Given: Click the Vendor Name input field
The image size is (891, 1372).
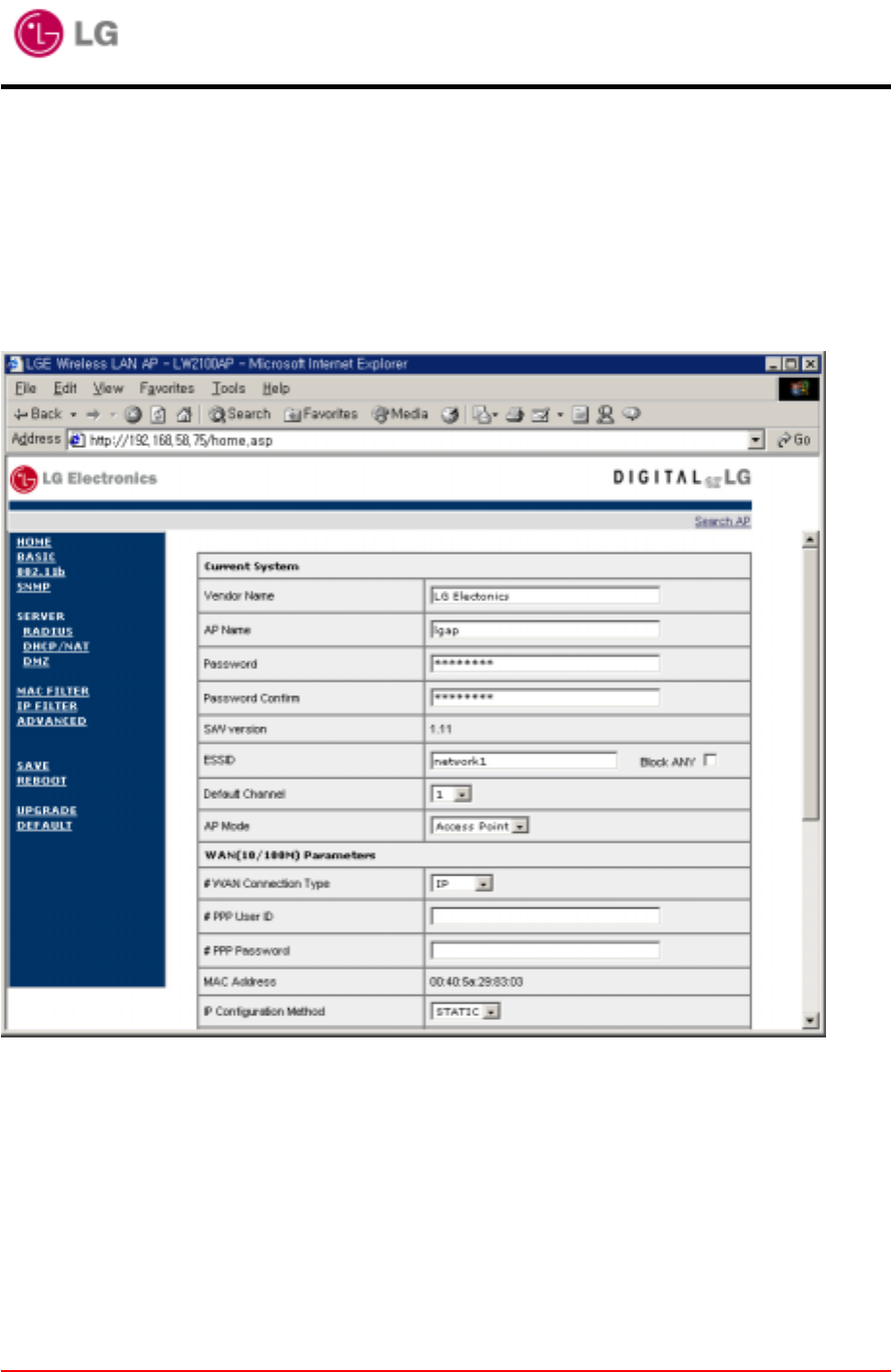Looking at the screenshot, I should [545, 595].
